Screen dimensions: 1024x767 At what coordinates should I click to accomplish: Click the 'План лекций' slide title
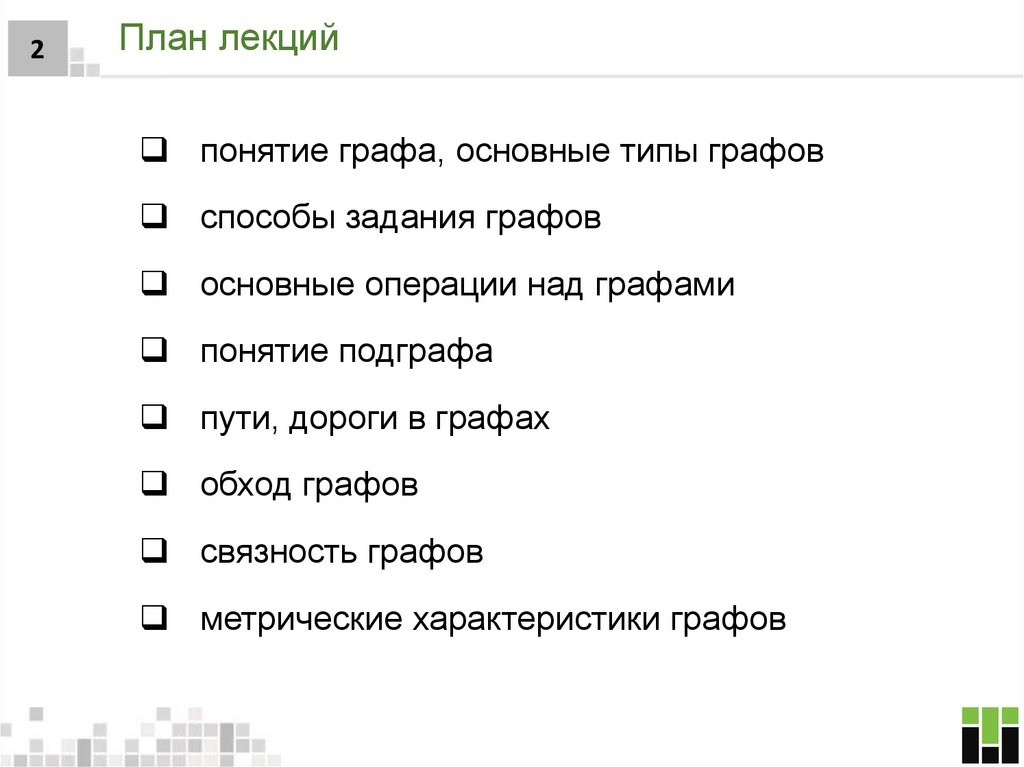click(229, 41)
